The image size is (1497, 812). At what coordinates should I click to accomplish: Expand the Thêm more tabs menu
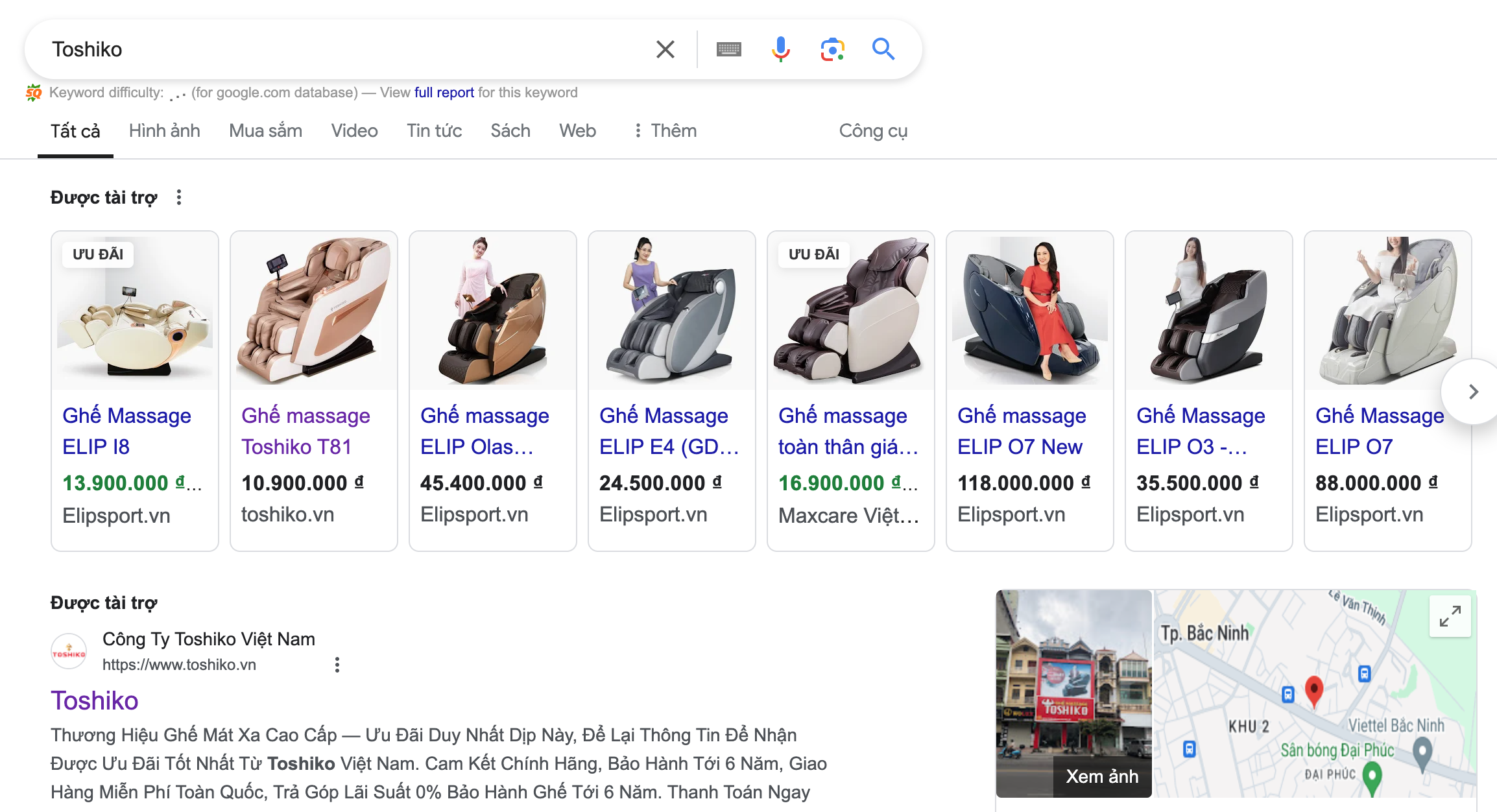point(665,131)
